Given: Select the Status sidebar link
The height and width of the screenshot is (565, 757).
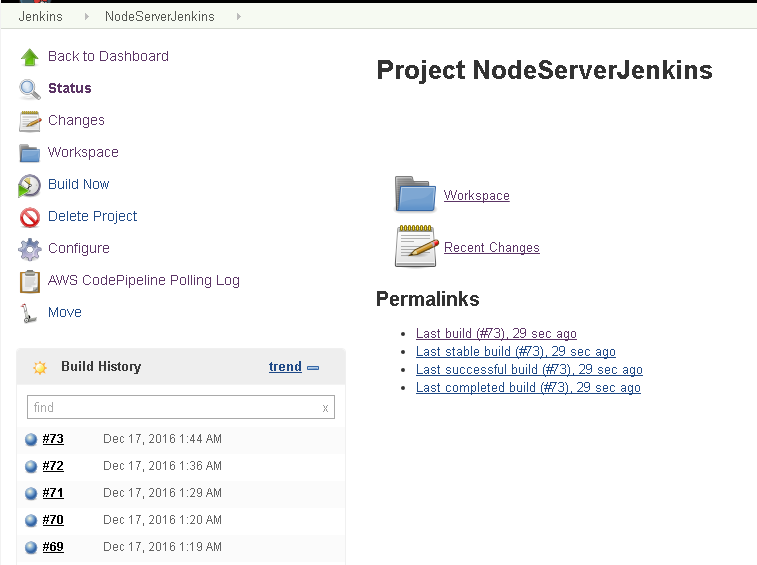Looking at the screenshot, I should [70, 88].
